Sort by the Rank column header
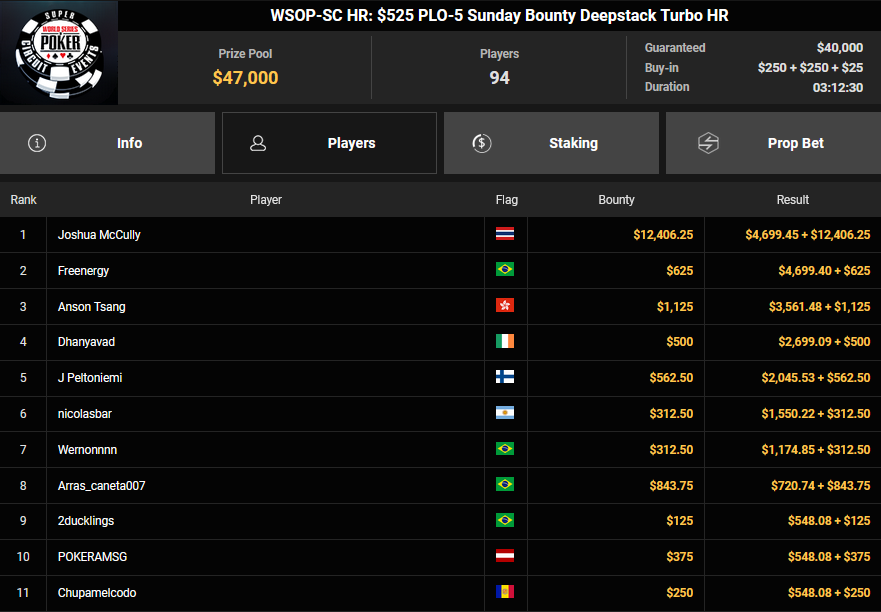 (23, 200)
